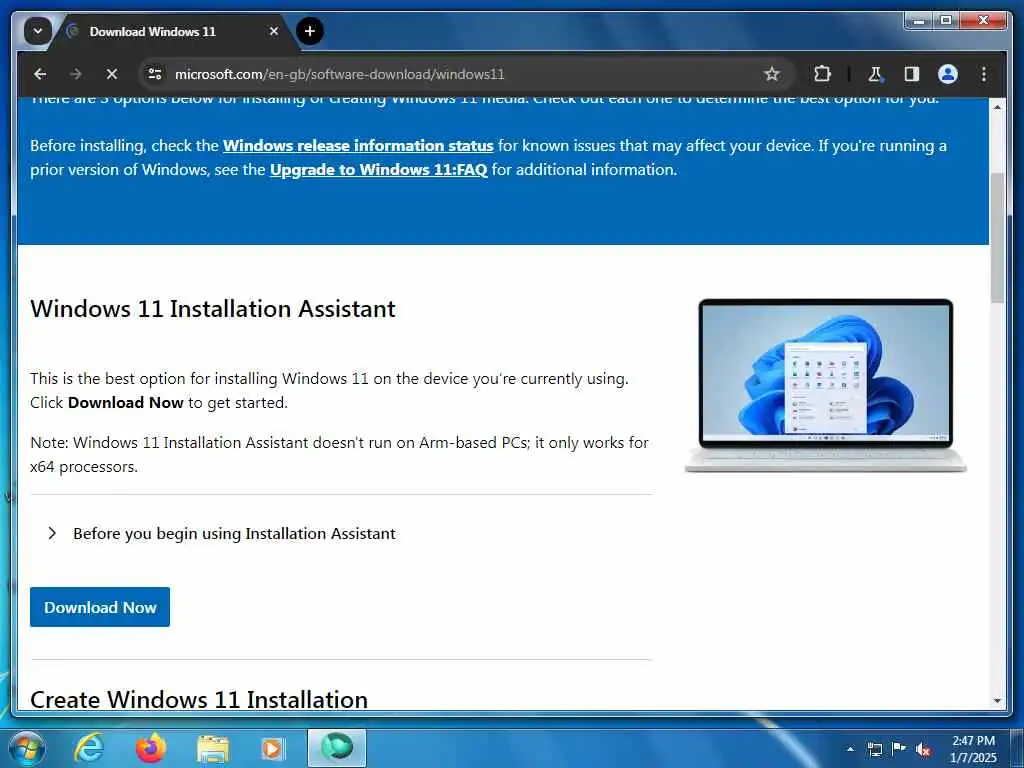Screen dimensions: 1024x768
Task: Open the Action Center flag icon
Action: 899,748
